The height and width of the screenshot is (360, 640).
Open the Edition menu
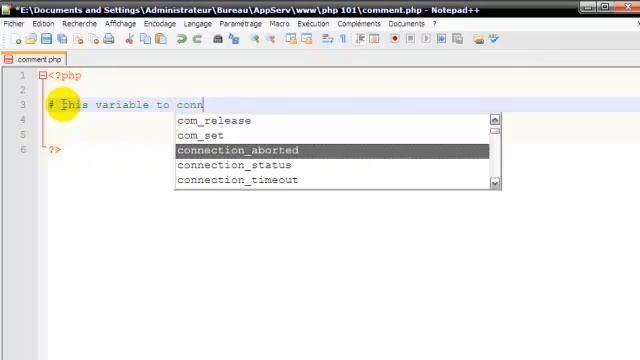tap(43, 24)
